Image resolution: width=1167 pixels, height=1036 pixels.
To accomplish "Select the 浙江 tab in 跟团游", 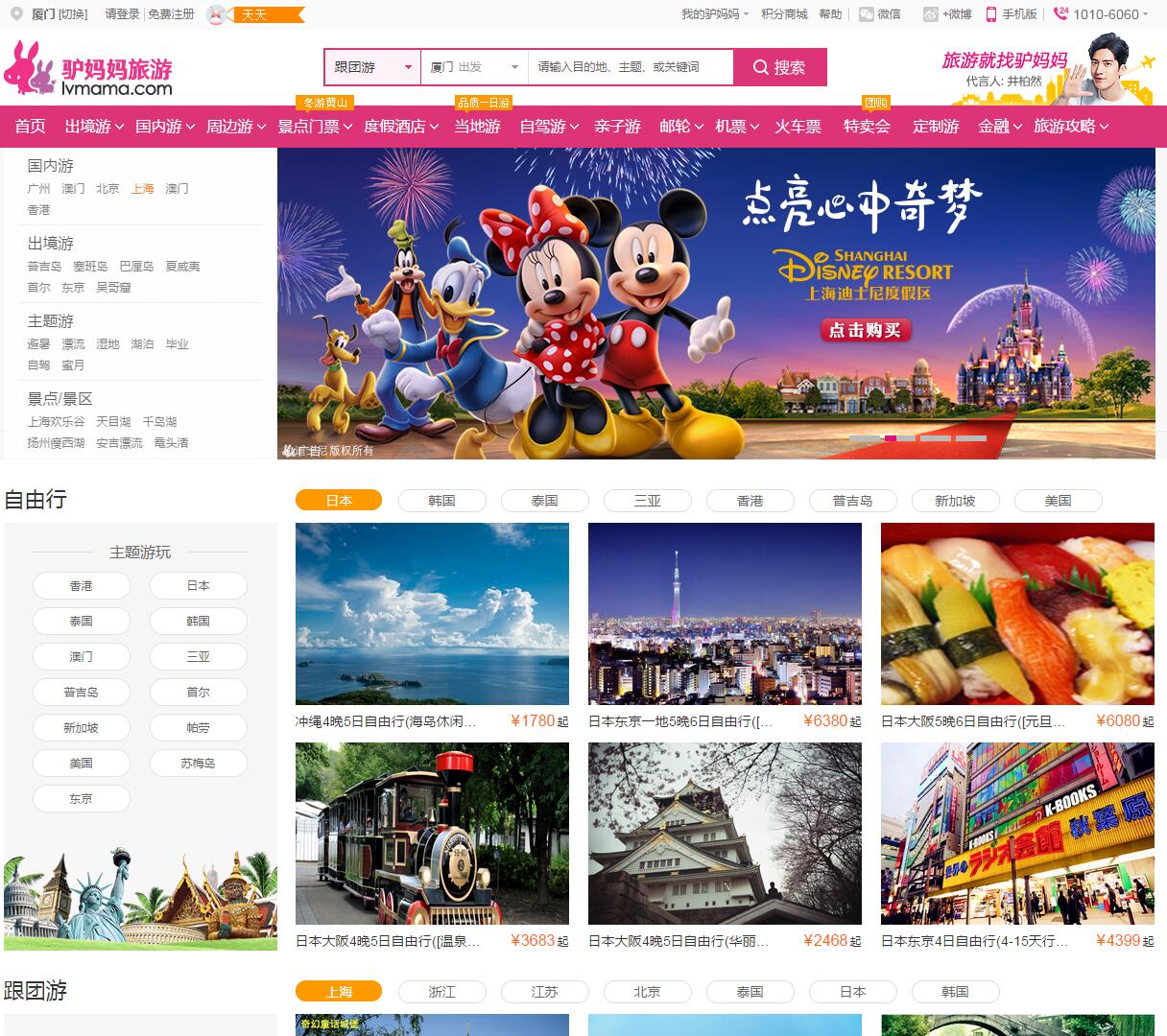I will click(x=441, y=992).
